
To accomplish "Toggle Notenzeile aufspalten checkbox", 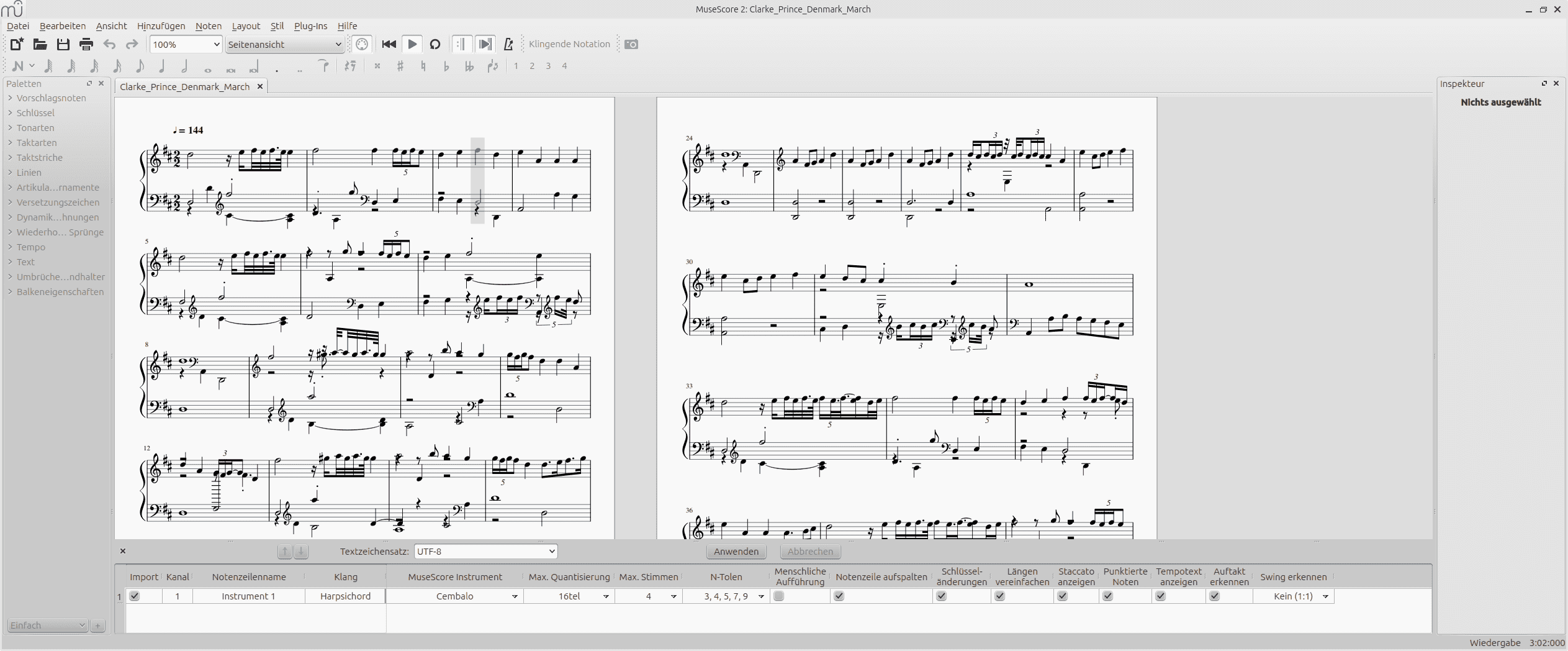I will tap(839, 596).
